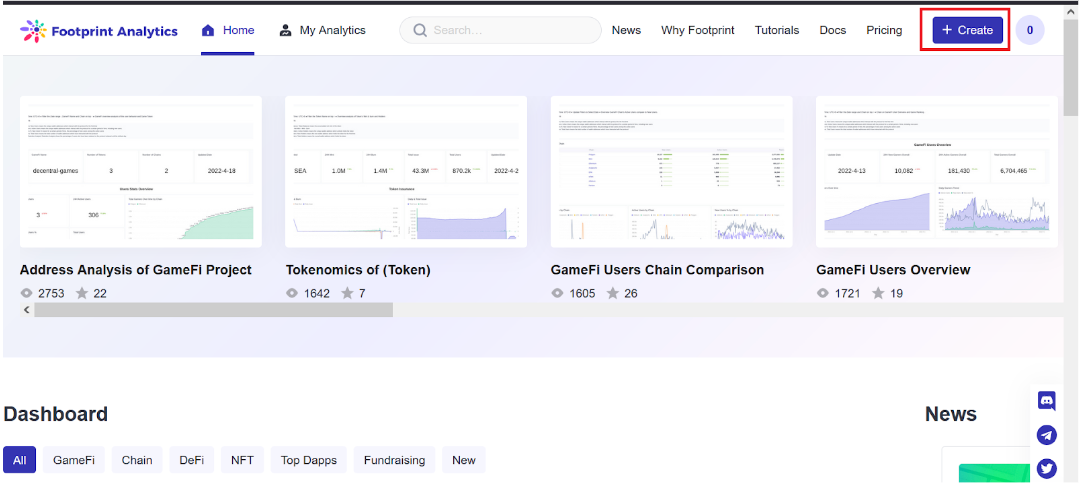Open the Docs link
Image resolution: width=1086 pixels, height=498 pixels.
pyautogui.click(x=833, y=30)
